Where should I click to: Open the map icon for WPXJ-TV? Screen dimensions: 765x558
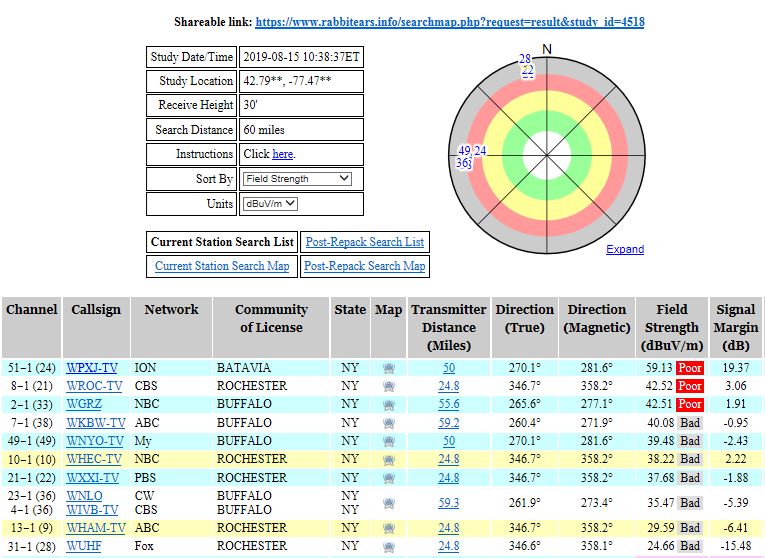tap(388, 368)
